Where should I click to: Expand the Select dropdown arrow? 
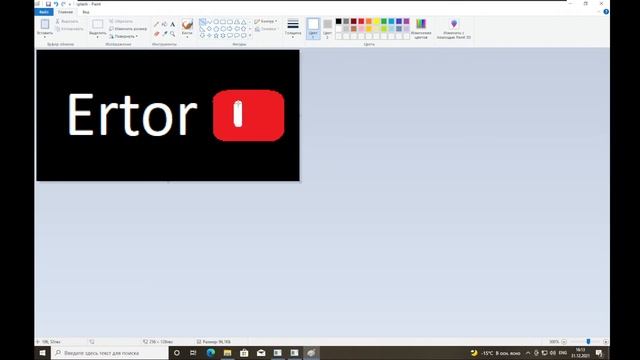pyautogui.click(x=98, y=37)
